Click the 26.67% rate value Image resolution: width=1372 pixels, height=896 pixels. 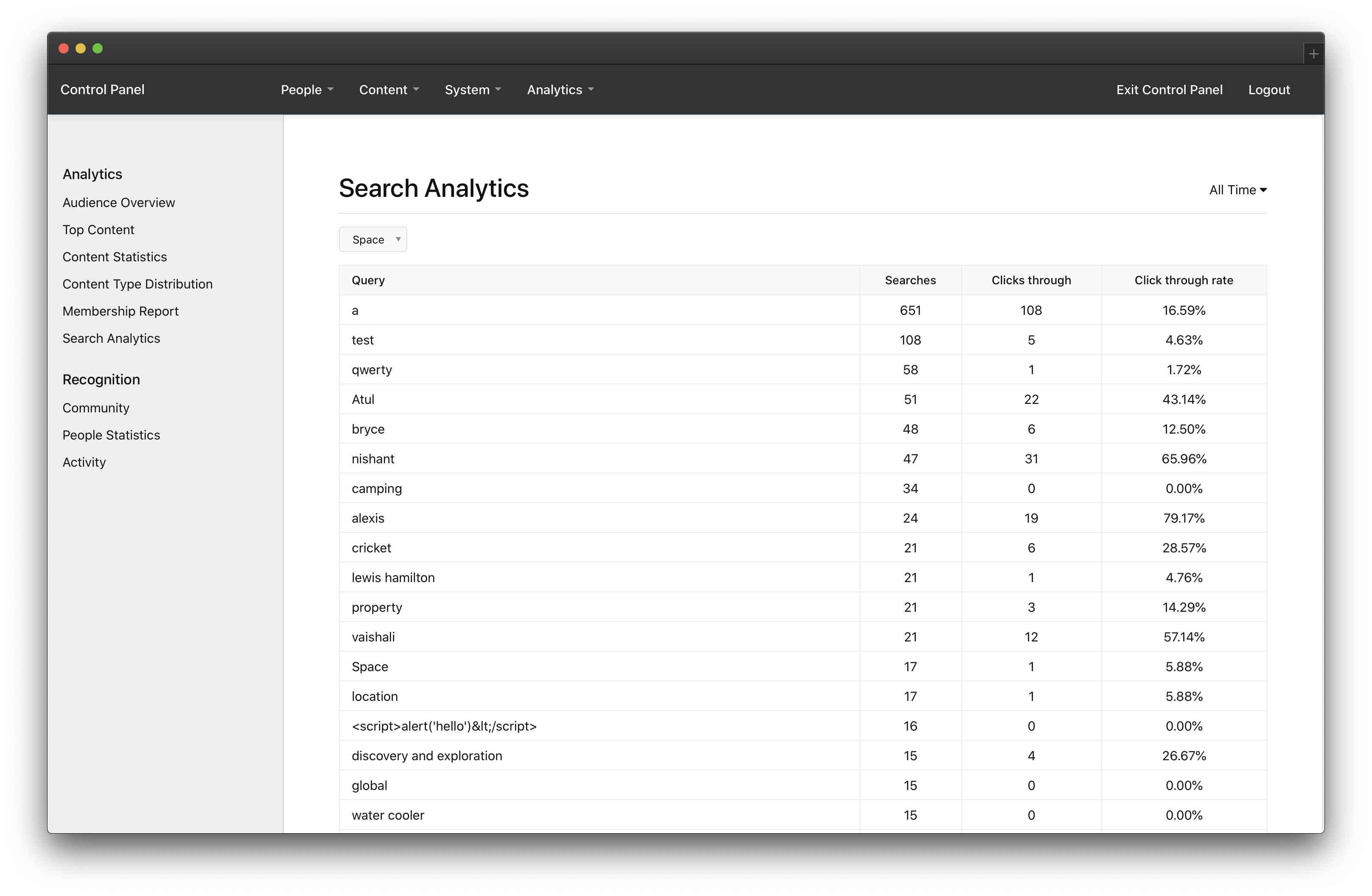pos(1184,756)
